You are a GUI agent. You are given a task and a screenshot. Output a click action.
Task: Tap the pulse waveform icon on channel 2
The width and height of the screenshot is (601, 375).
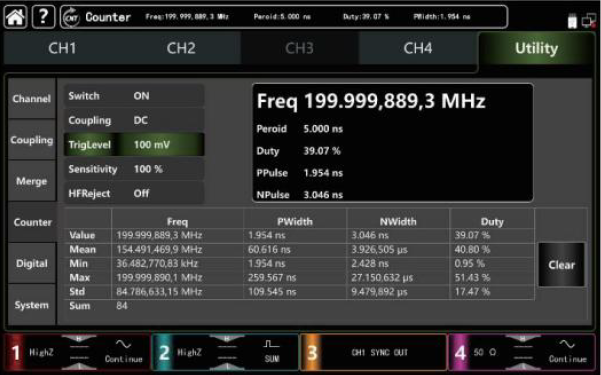pyautogui.click(x=271, y=344)
